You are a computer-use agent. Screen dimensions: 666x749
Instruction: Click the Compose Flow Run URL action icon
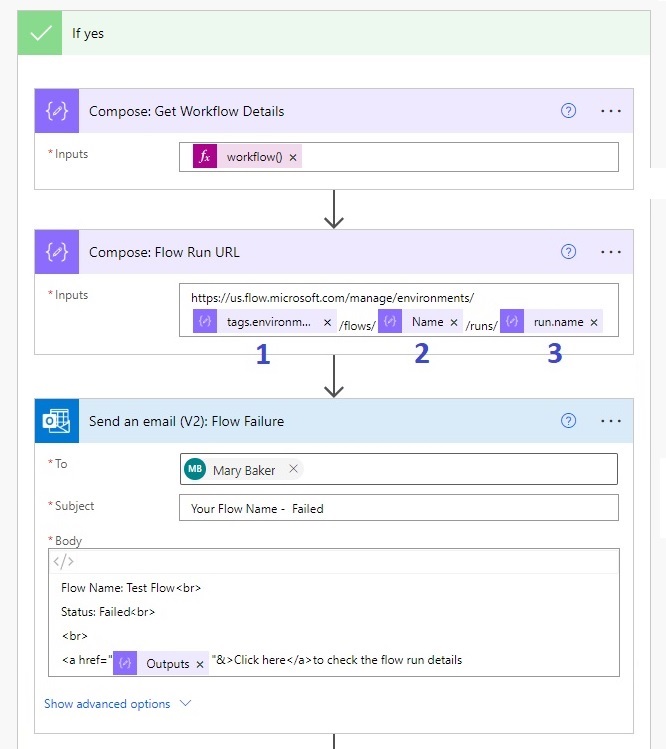57,252
